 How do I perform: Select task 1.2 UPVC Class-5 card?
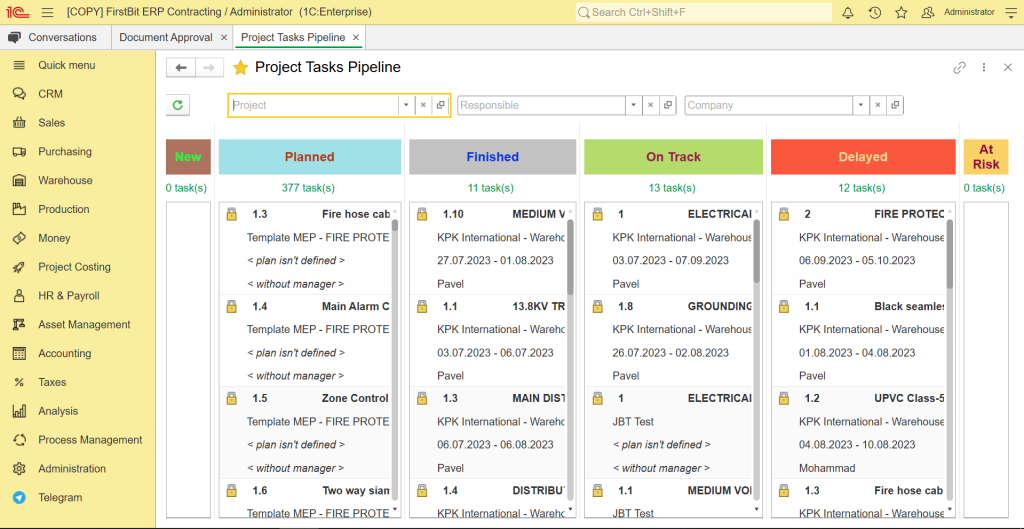(x=859, y=433)
